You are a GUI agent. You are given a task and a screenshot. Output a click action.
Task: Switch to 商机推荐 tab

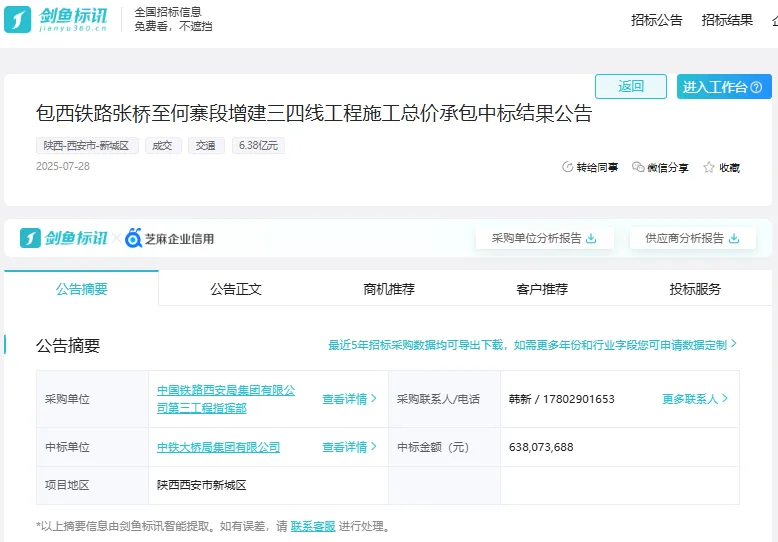click(x=389, y=289)
